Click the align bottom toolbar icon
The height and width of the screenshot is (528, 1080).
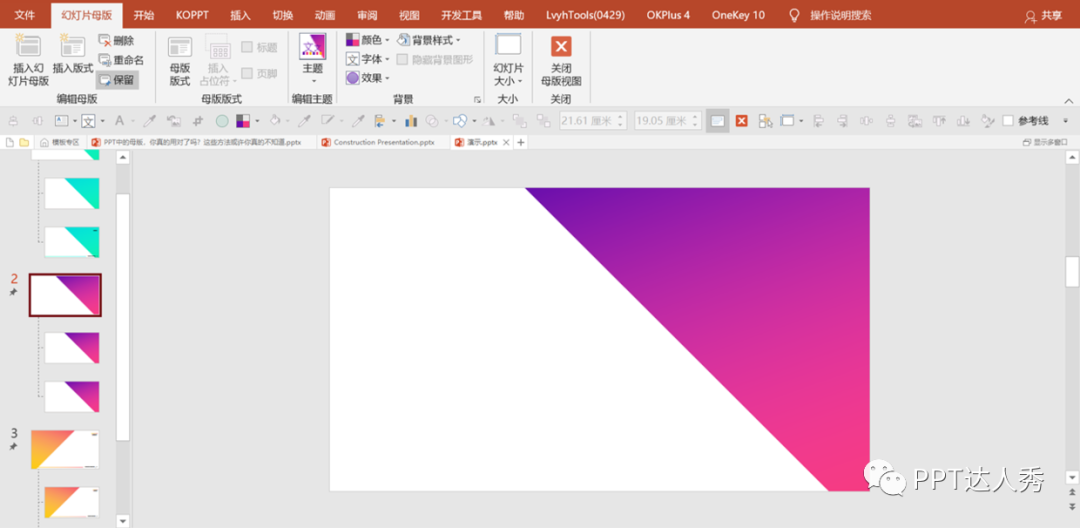click(964, 121)
